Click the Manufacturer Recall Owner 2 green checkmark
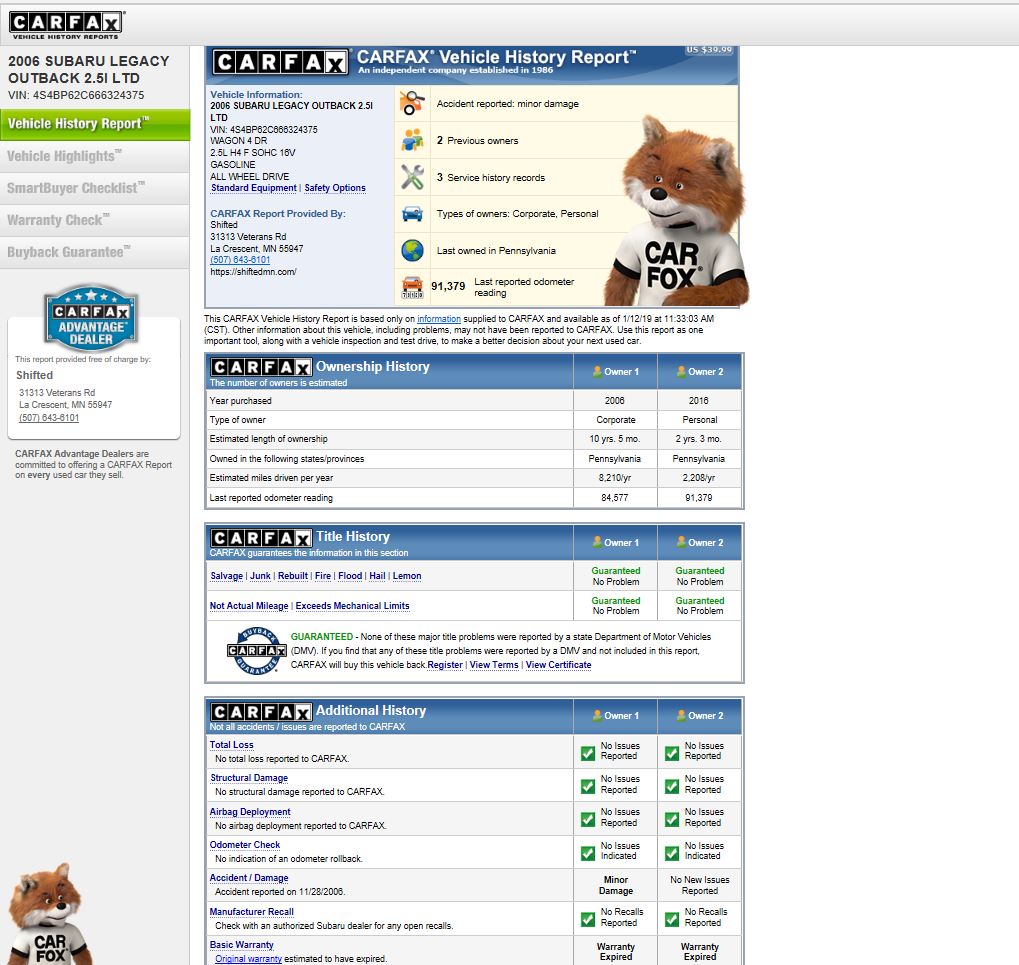The height and width of the screenshot is (965, 1019). tap(672, 920)
